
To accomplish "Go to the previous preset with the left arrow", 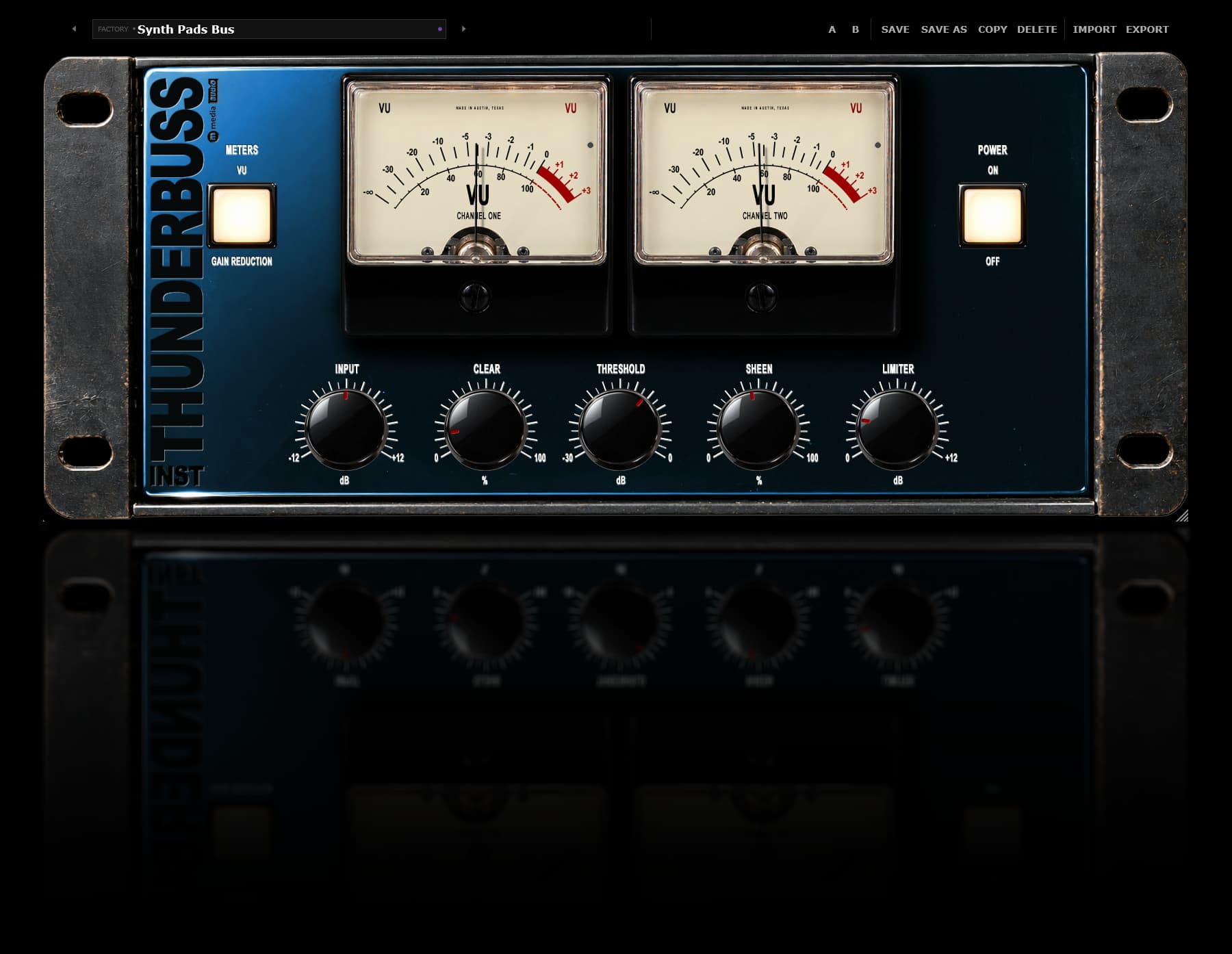I will point(74,29).
